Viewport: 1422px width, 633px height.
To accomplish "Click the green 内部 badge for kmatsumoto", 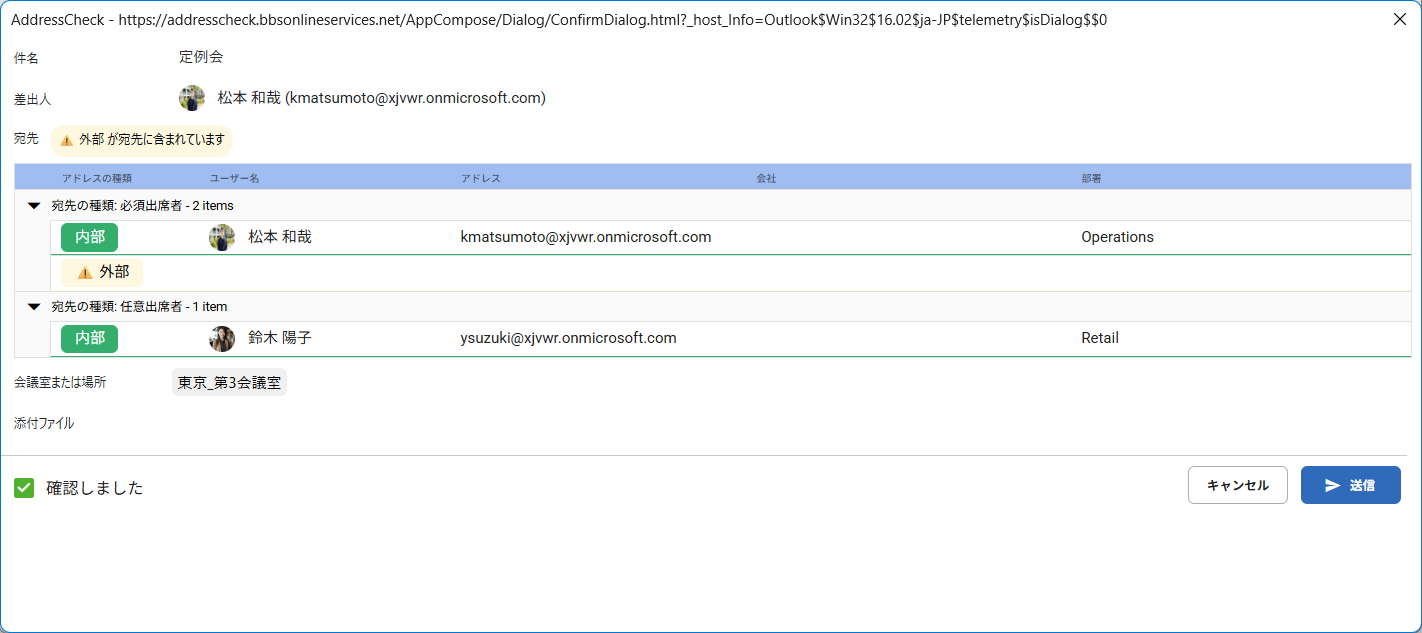I will [x=90, y=237].
